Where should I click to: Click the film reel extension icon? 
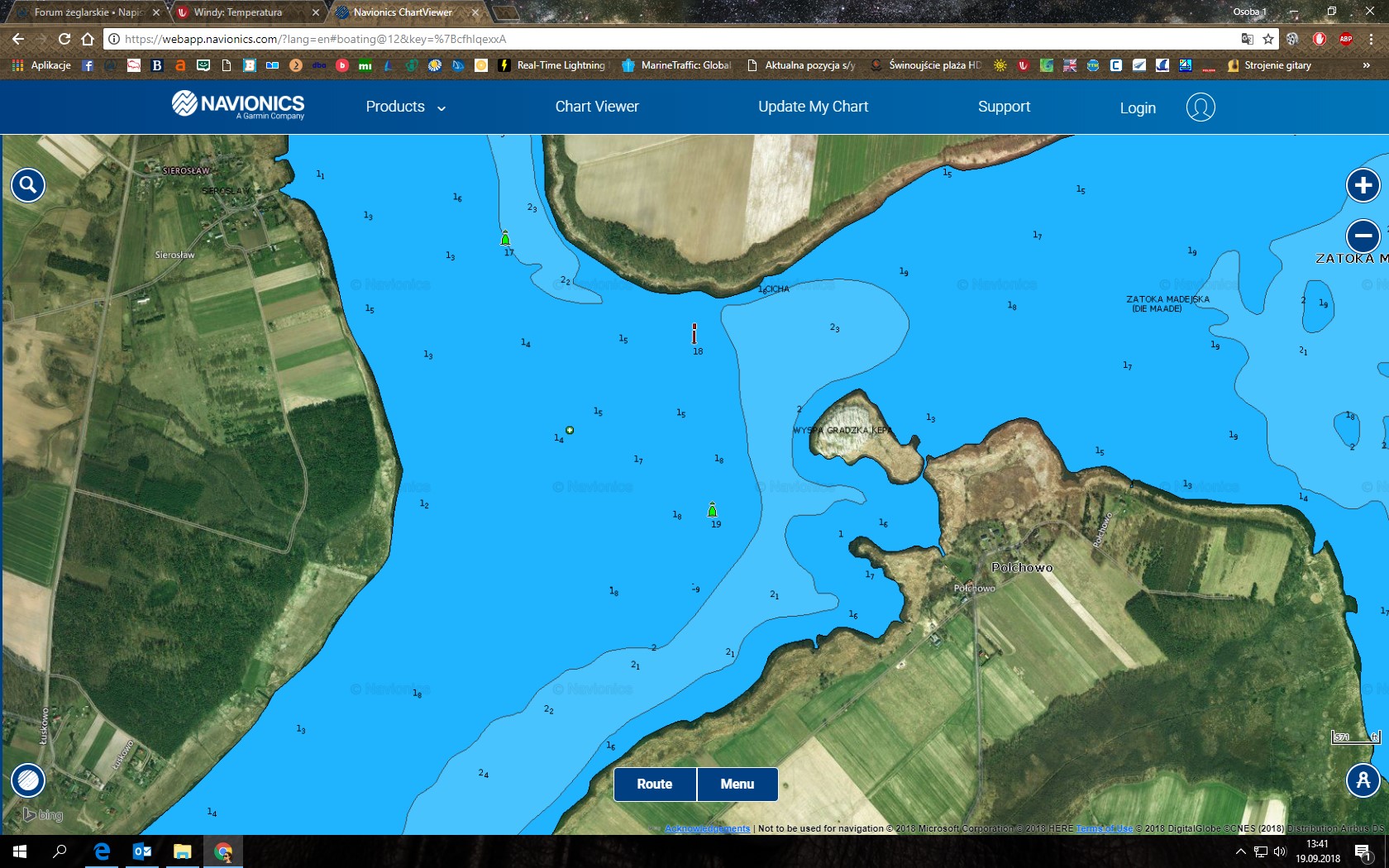tap(1292, 39)
